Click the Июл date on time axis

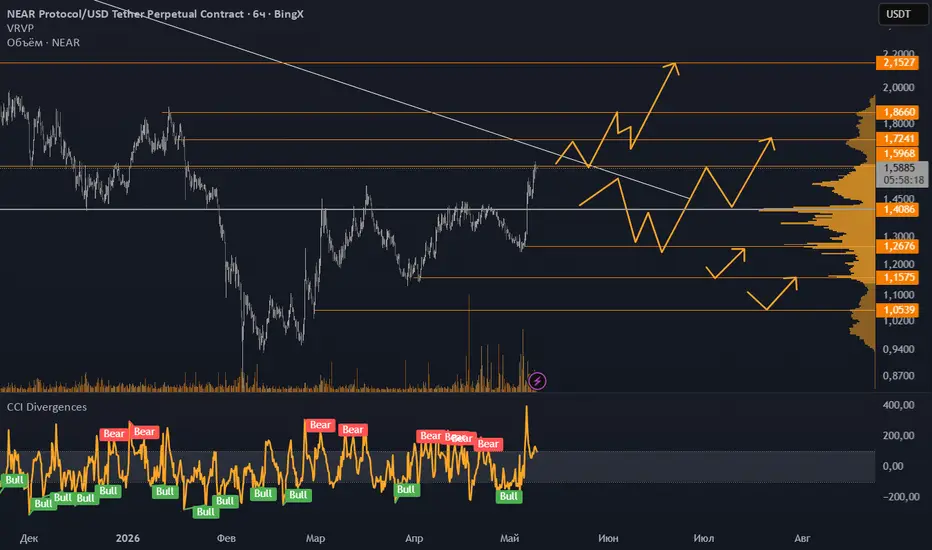click(703, 538)
